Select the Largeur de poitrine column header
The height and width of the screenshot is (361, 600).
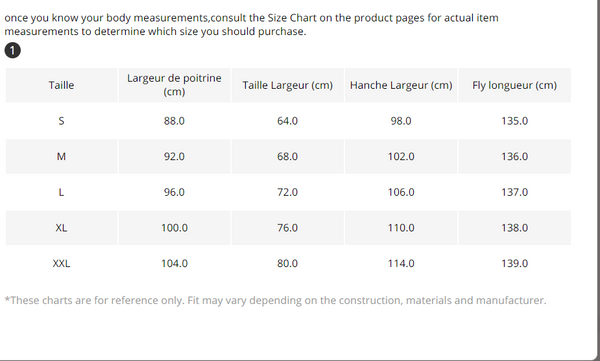(174, 85)
